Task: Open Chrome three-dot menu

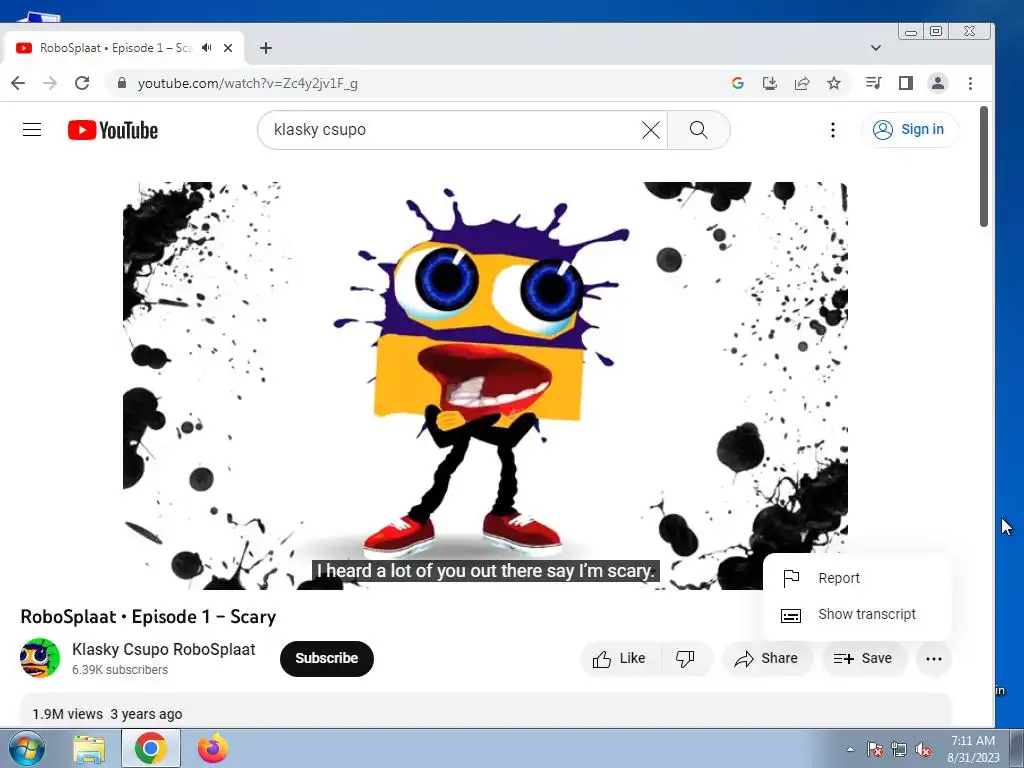Action: [x=970, y=83]
